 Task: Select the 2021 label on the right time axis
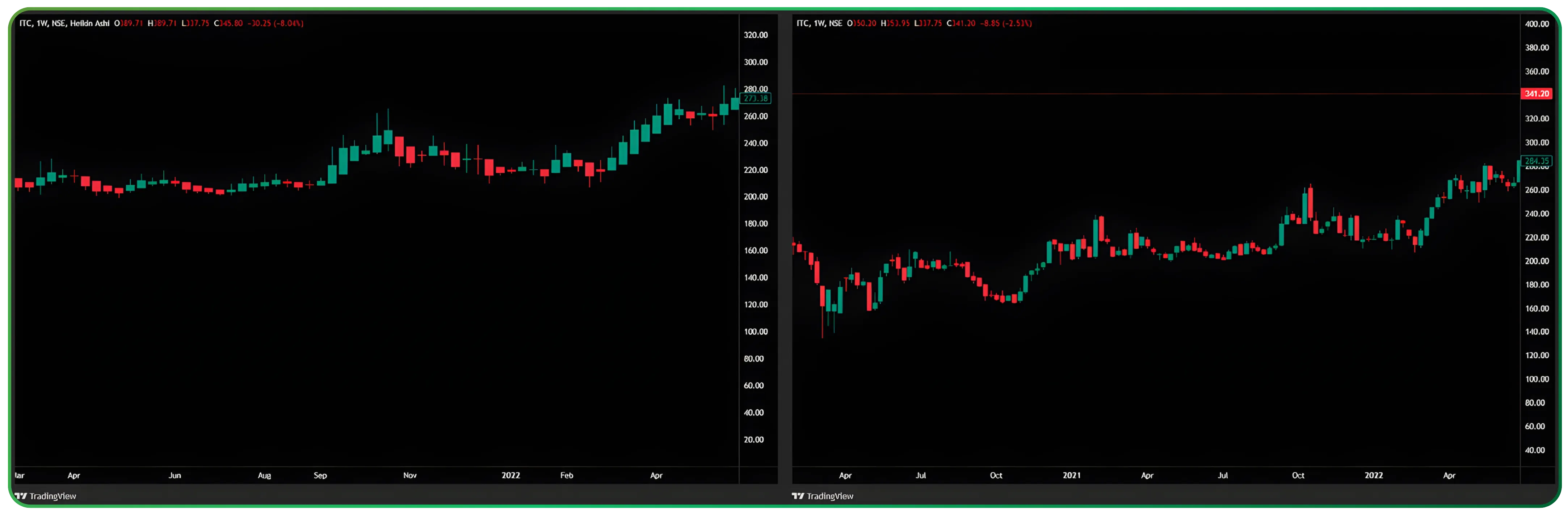pos(1072,476)
